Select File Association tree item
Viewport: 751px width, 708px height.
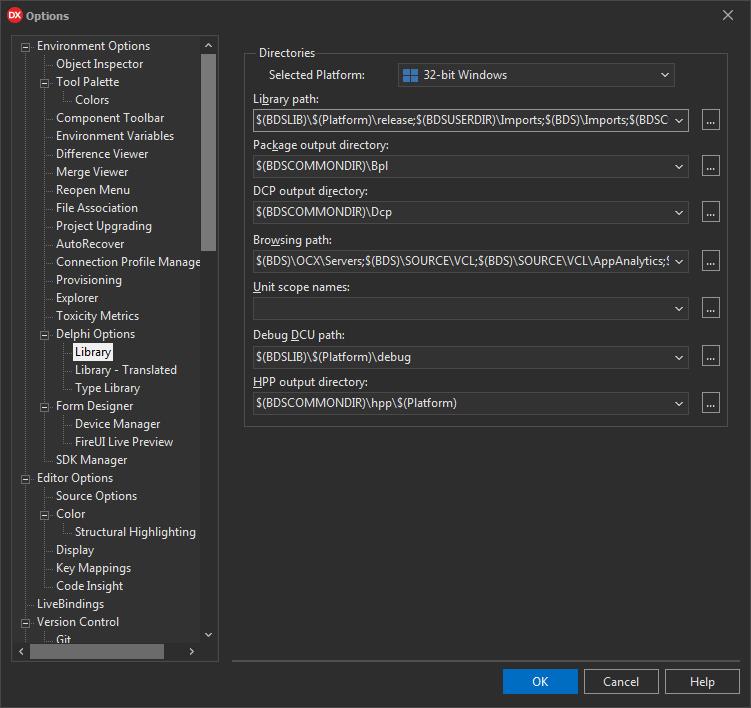97,208
